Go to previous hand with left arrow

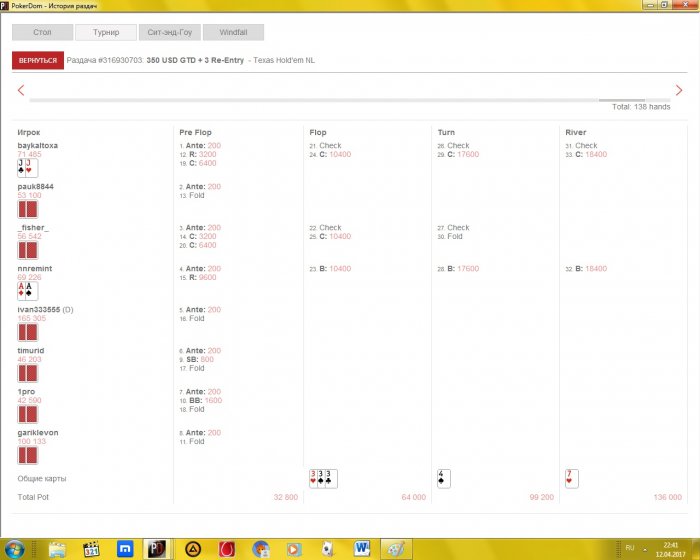coord(21,90)
